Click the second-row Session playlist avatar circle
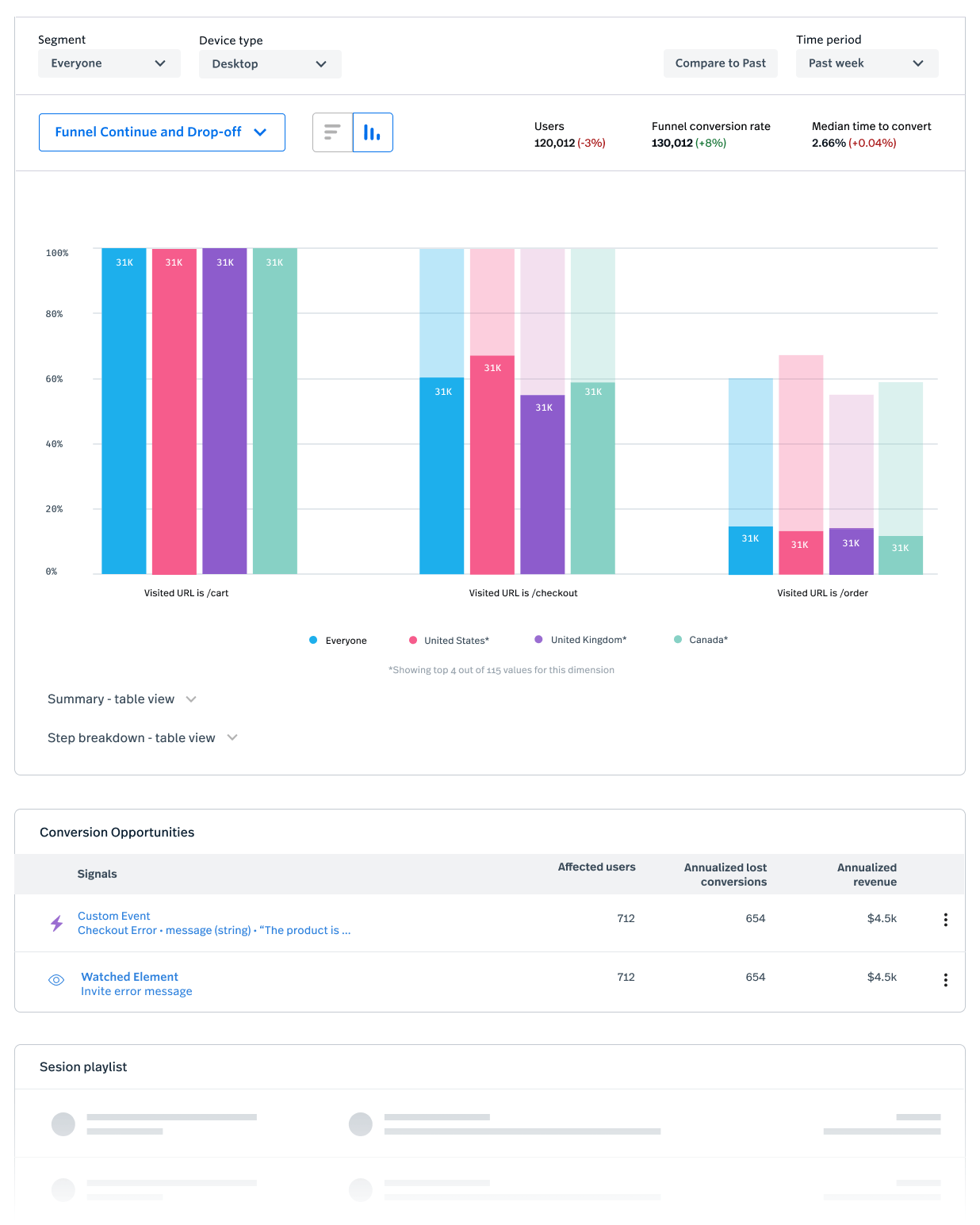 click(63, 1190)
